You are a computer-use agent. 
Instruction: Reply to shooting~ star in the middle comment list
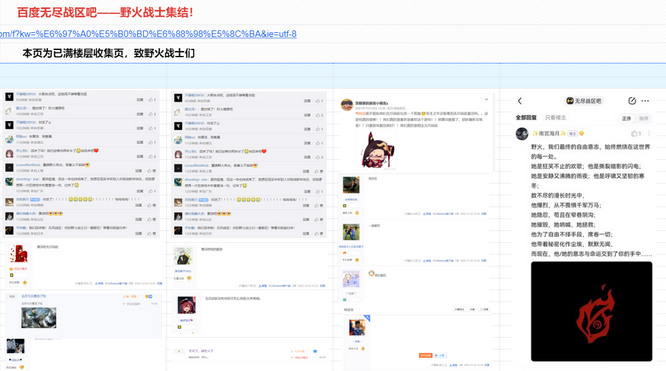307,192
